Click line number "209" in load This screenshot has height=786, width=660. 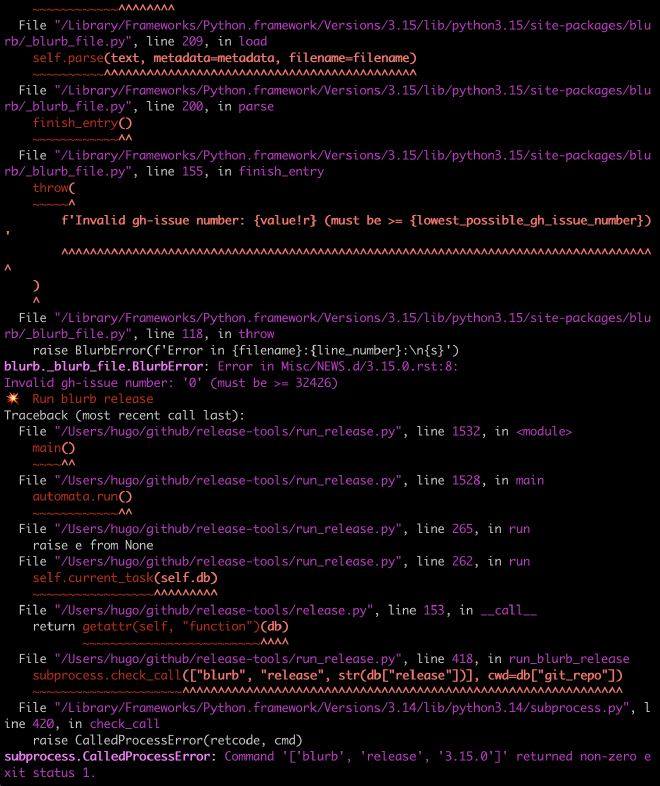point(192,42)
